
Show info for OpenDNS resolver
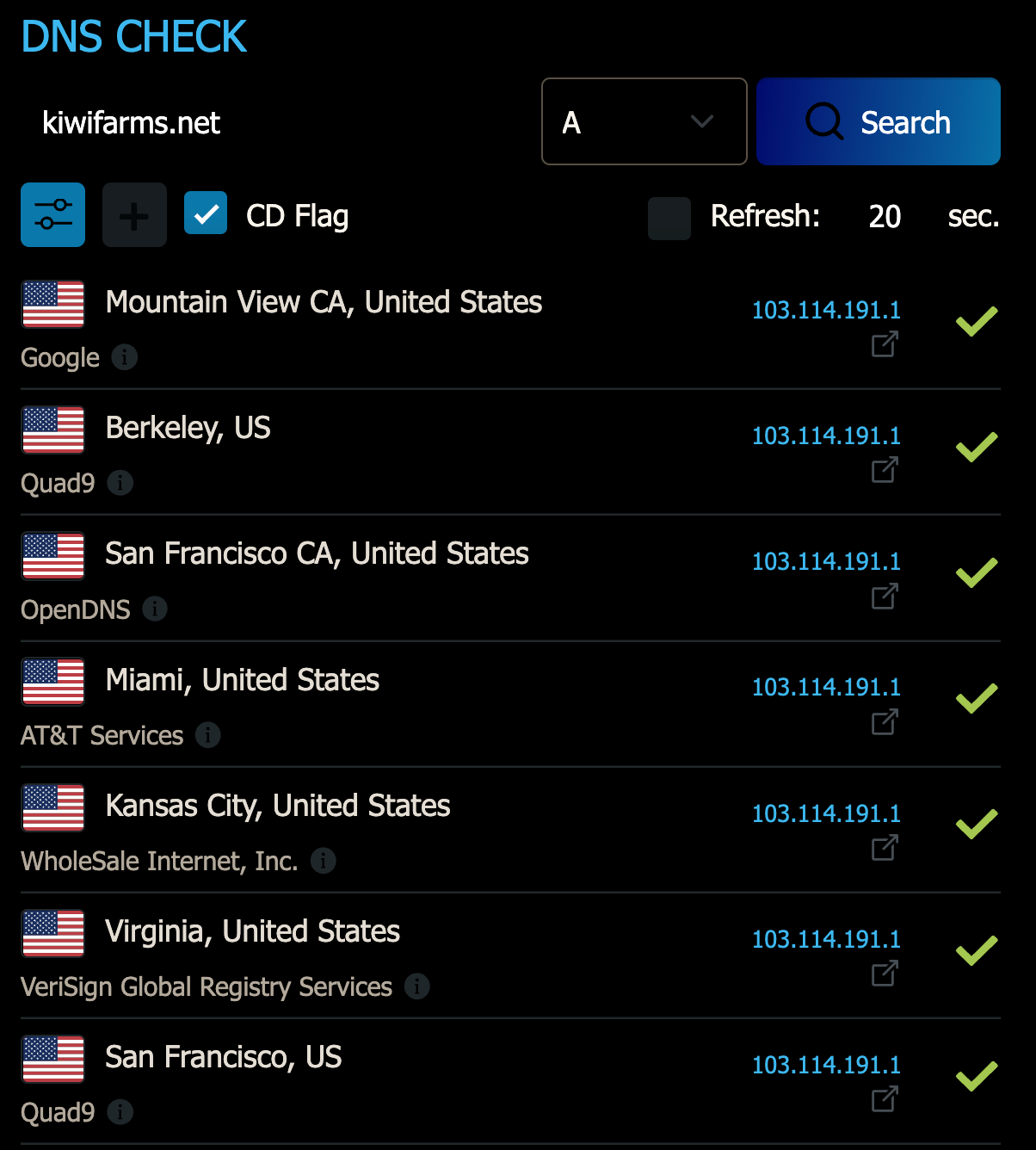pyautogui.click(x=155, y=609)
